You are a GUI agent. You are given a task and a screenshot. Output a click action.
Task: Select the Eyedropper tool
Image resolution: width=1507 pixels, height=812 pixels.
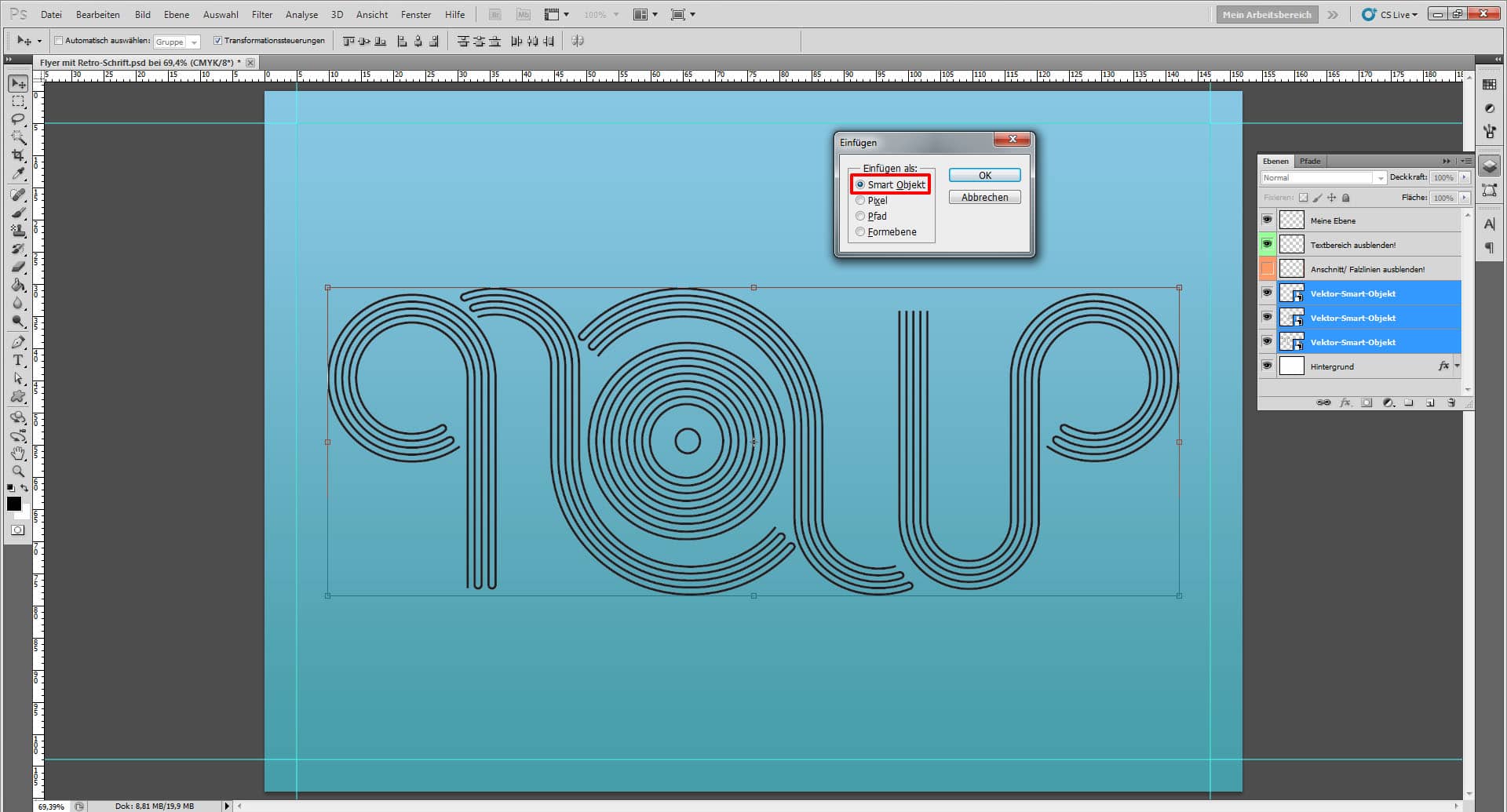(x=18, y=174)
